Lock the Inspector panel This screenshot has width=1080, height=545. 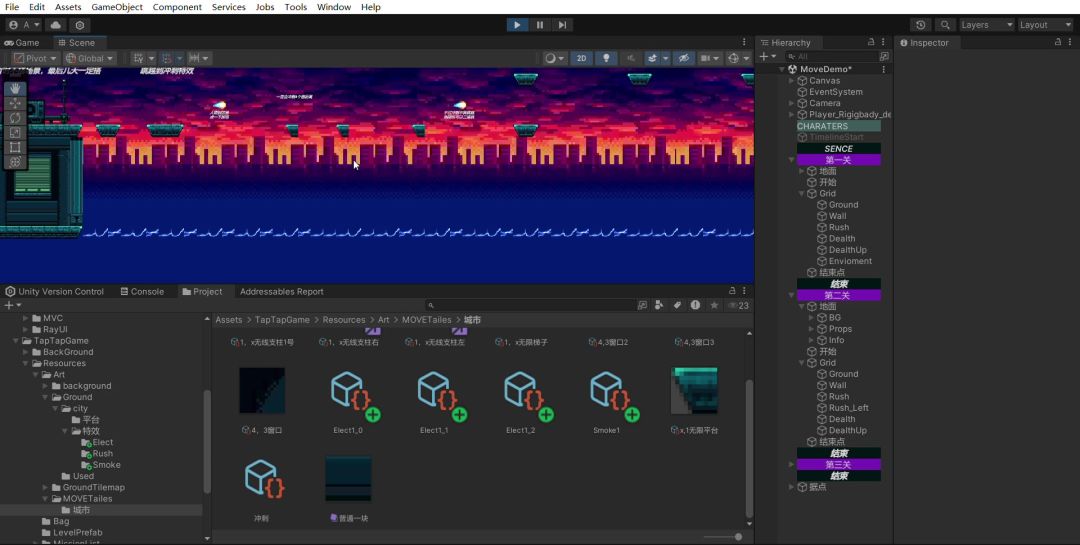coord(1057,42)
